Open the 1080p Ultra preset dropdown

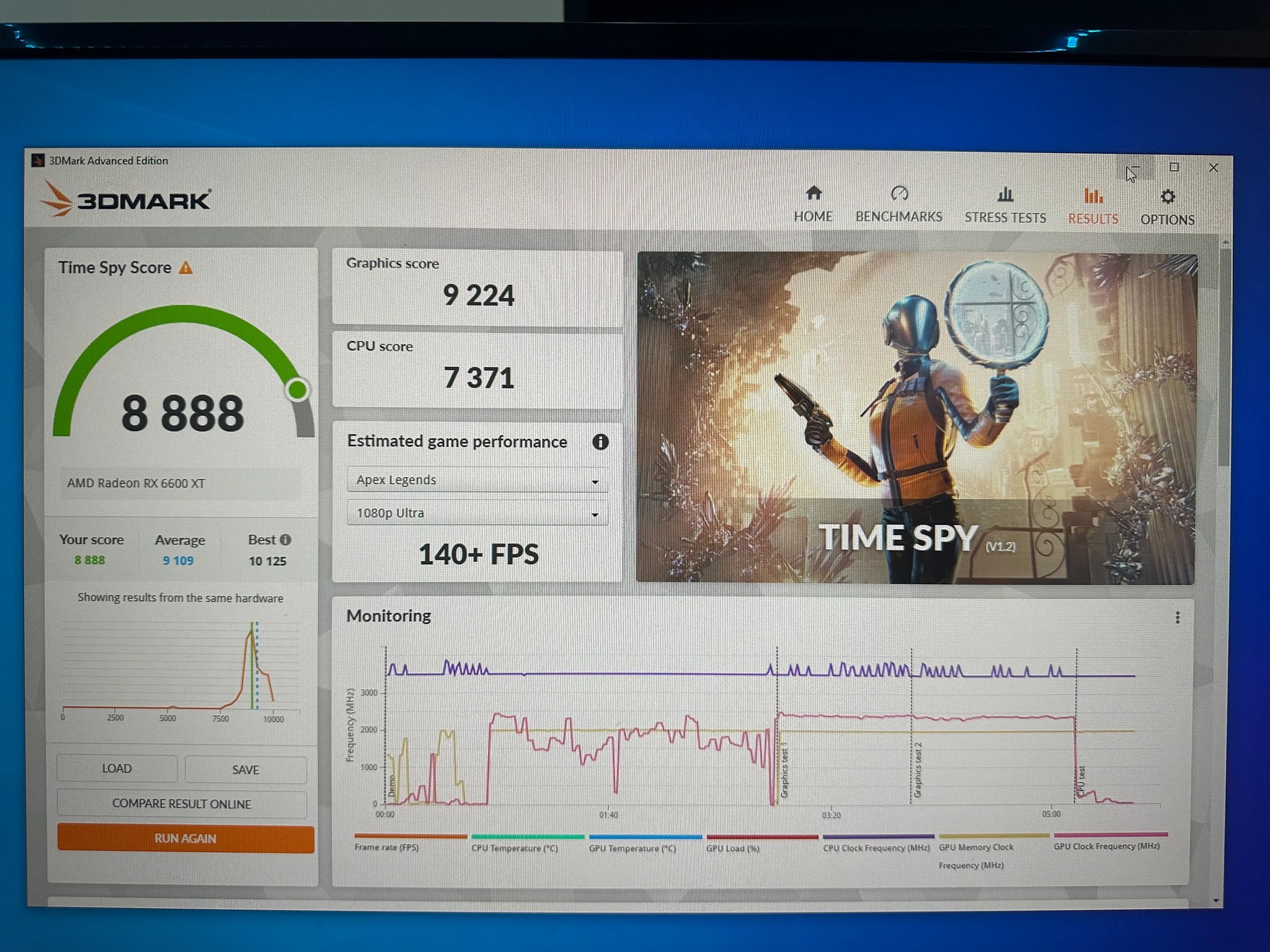[x=477, y=513]
